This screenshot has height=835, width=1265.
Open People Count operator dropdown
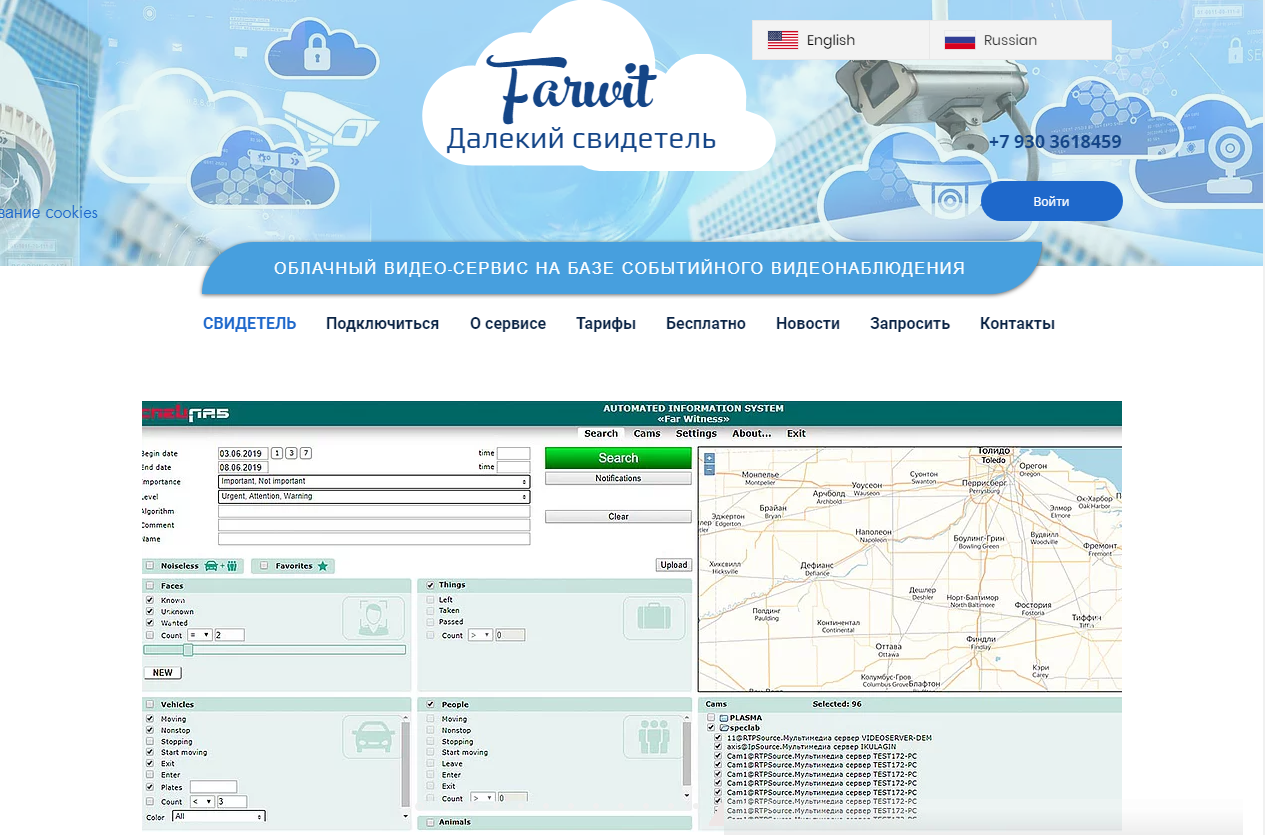(483, 798)
